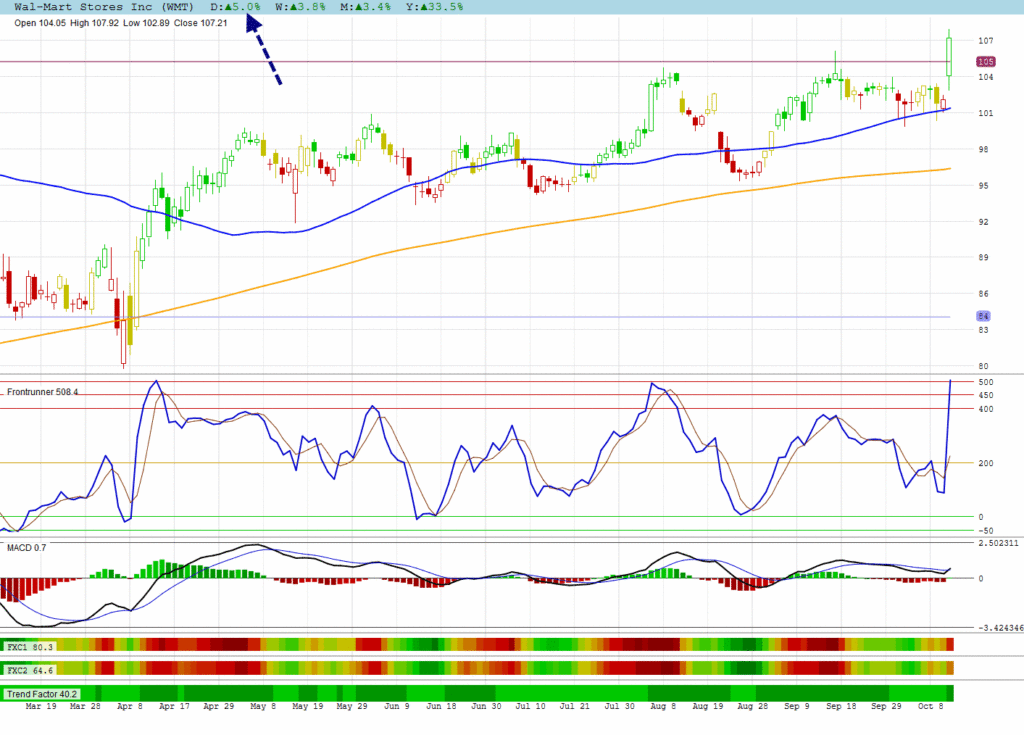Click the blue 84 price level tag
The width and height of the screenshot is (1024, 735).
pyautogui.click(x=983, y=316)
